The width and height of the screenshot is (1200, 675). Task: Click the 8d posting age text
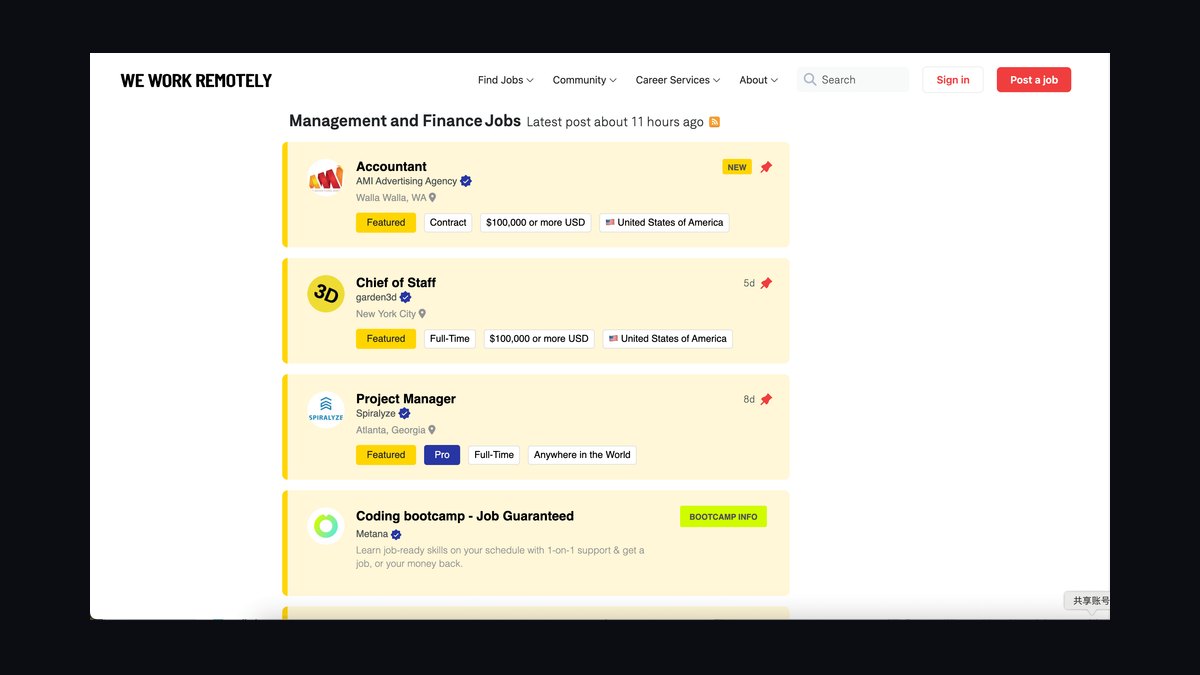coord(749,399)
